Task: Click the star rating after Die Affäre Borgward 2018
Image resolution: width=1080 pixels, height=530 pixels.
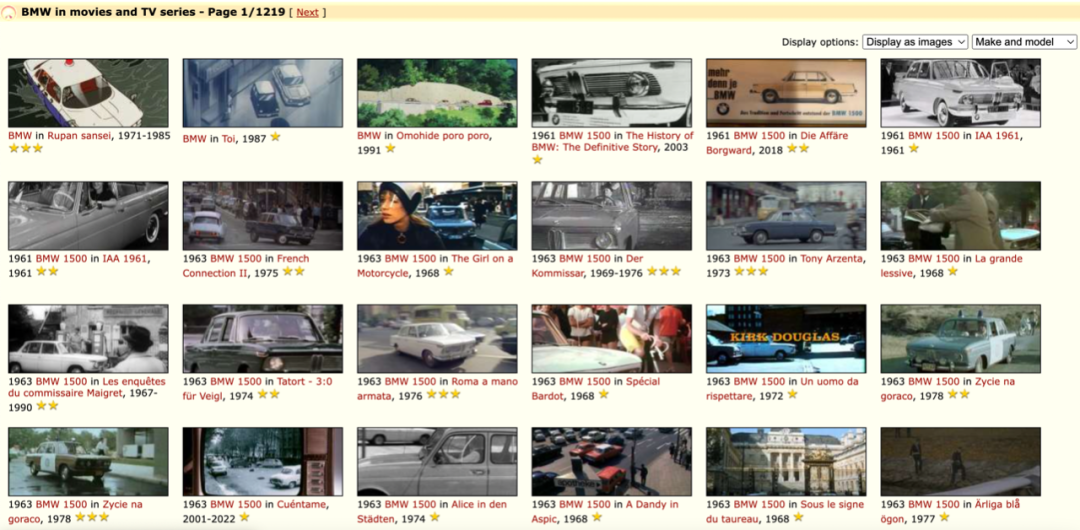Action: (798, 148)
